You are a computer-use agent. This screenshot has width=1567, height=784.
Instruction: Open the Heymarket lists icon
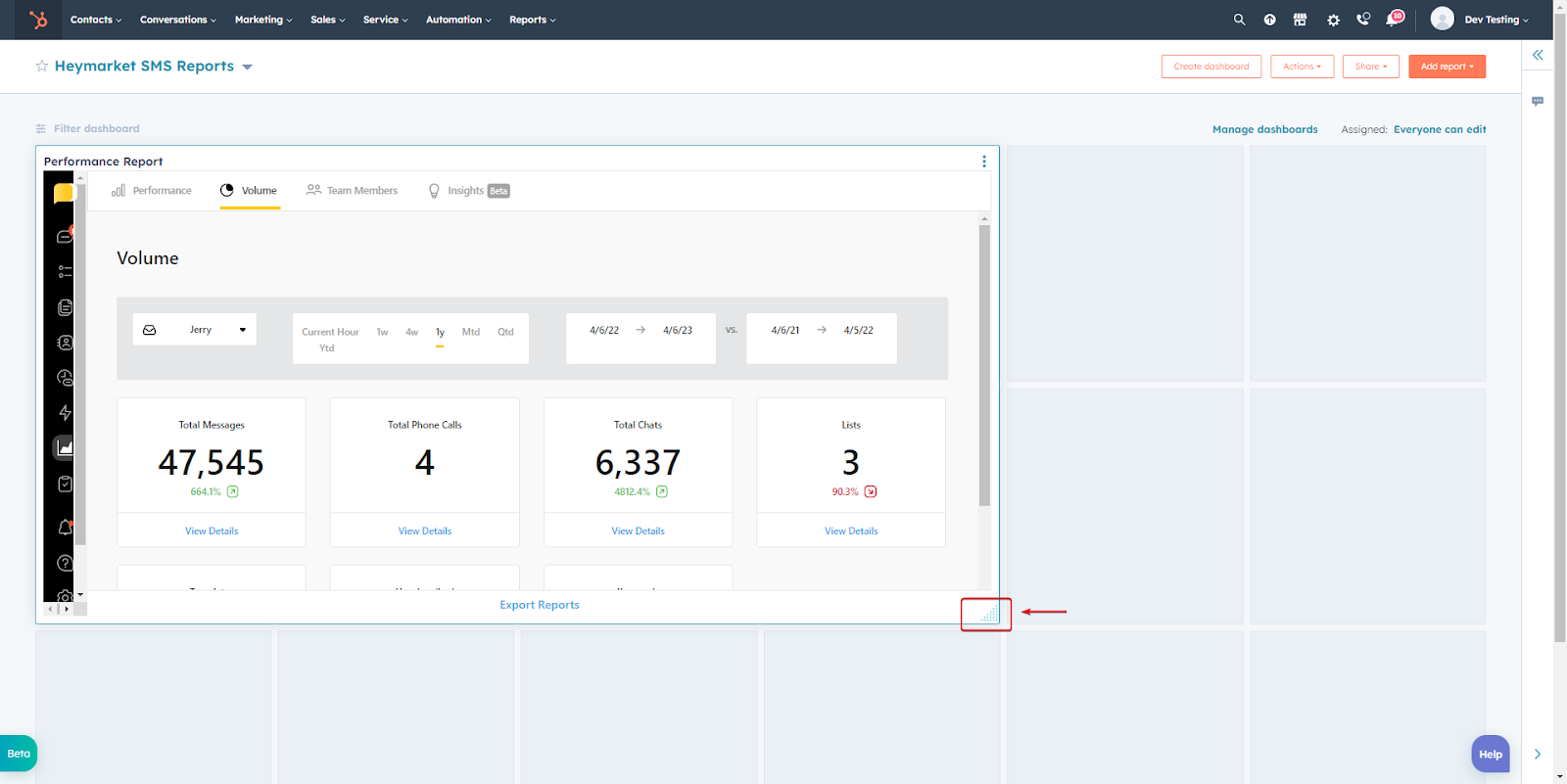65,271
